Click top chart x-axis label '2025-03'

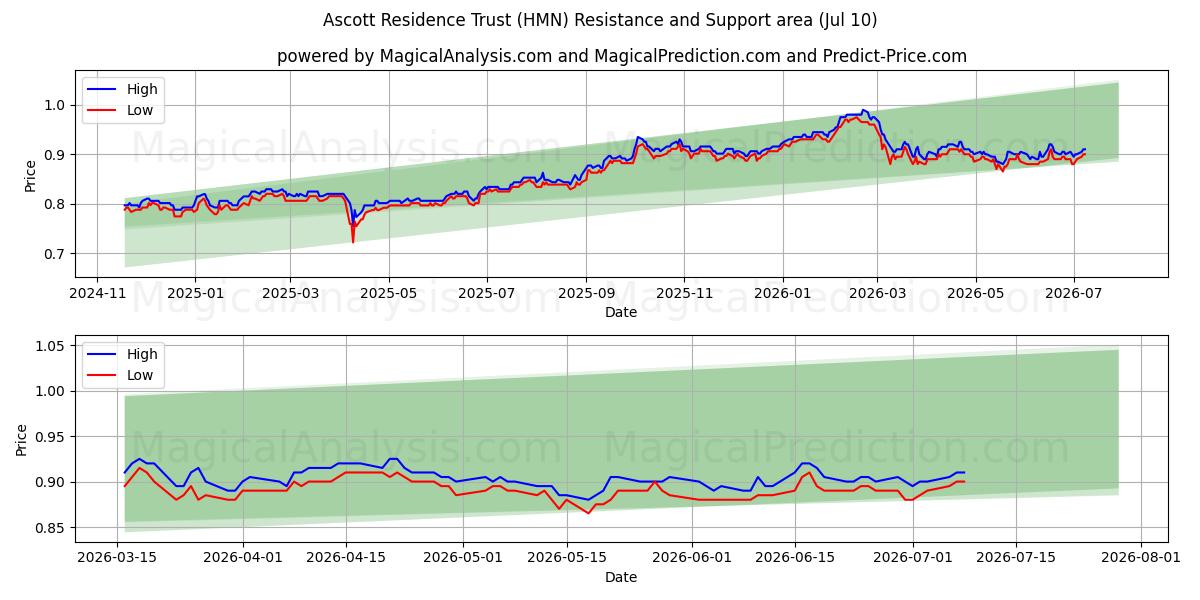click(290, 295)
